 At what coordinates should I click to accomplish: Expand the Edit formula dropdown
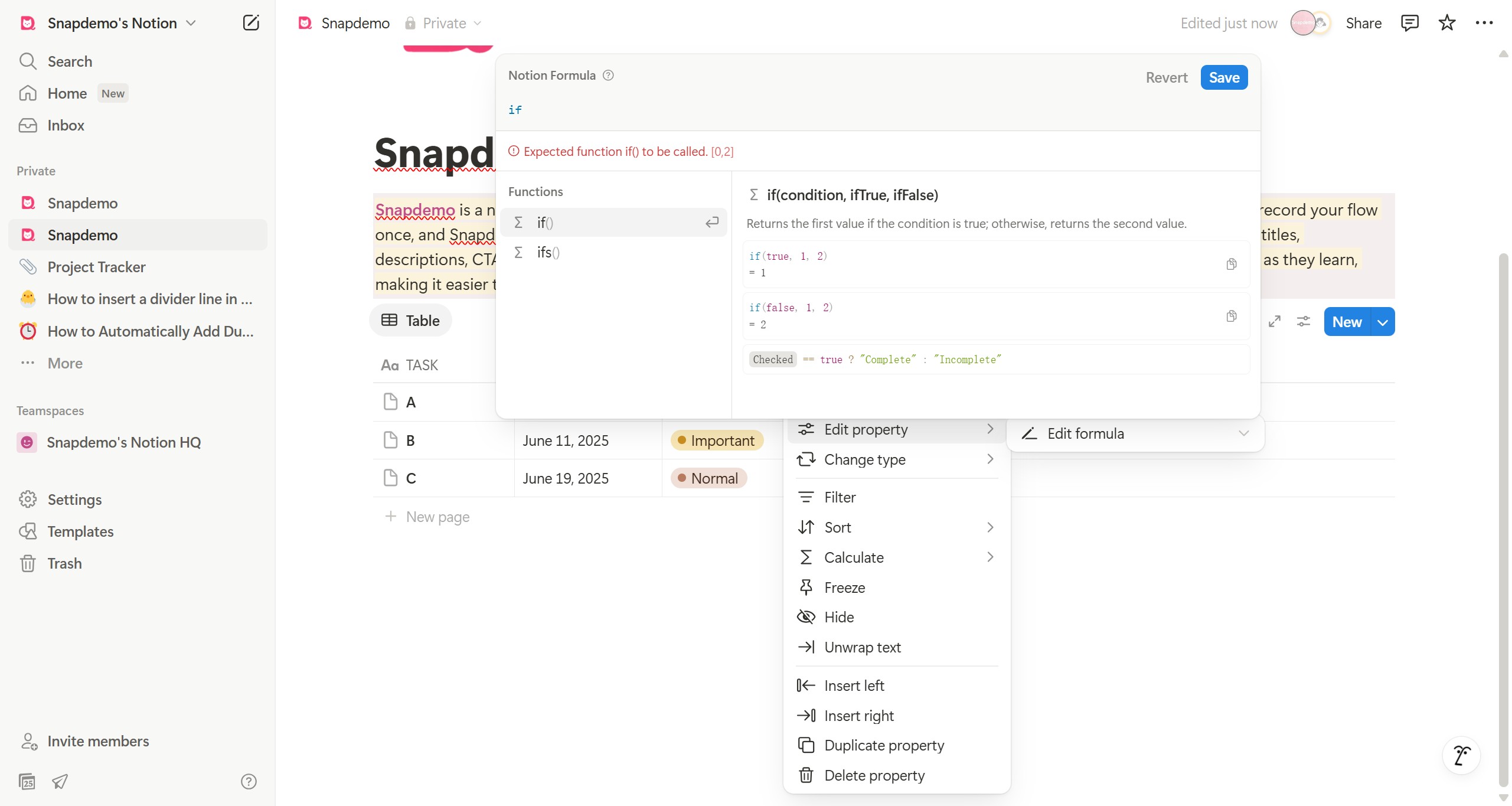tap(1135, 433)
